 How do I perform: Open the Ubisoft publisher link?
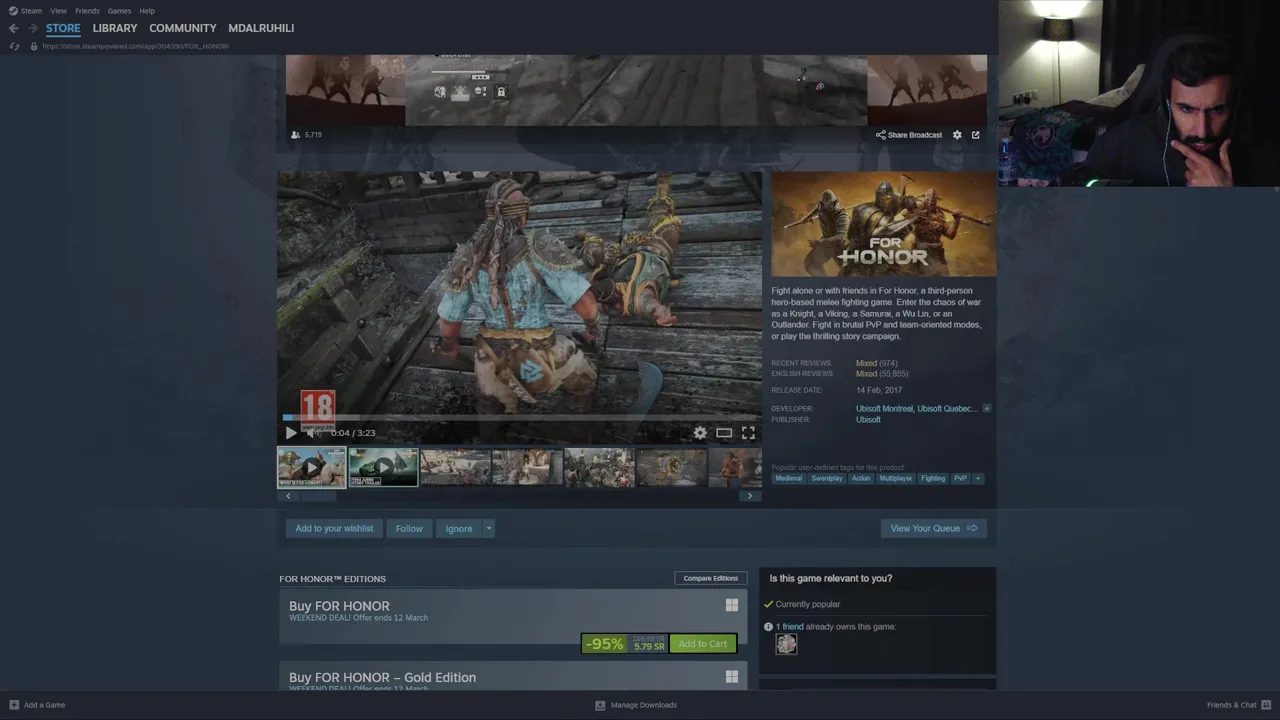pos(868,420)
